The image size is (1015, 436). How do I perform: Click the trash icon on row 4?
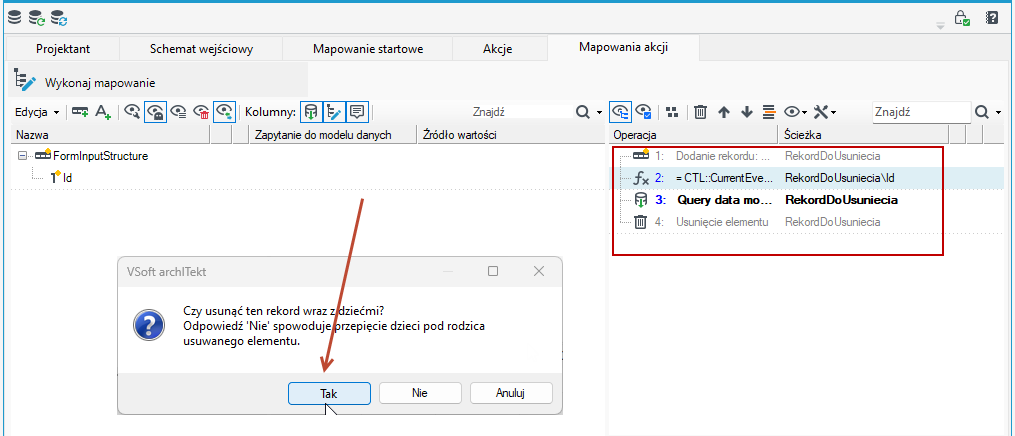point(640,222)
